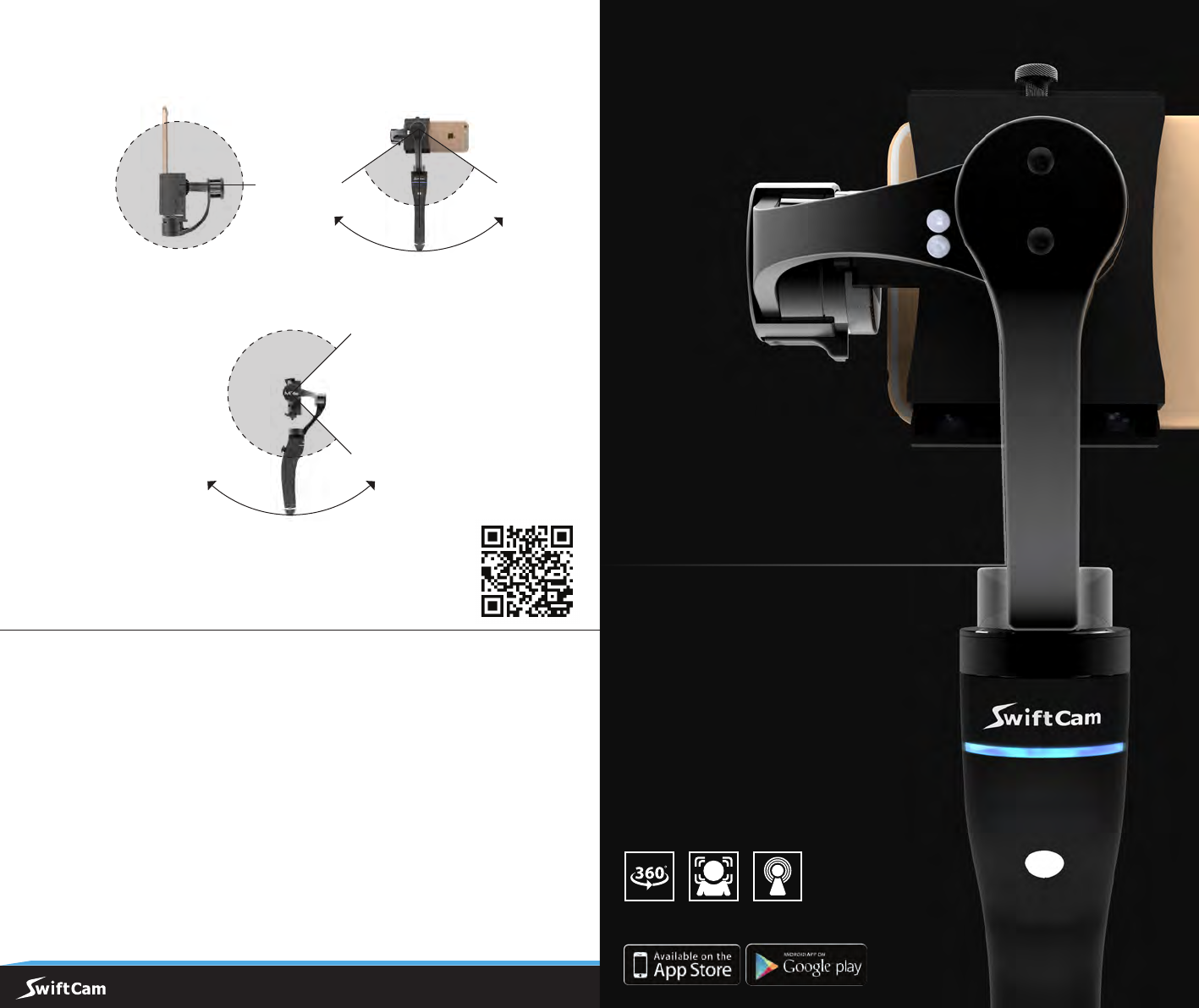Select the front-view gimbal diagram with gold phone
Image resolution: width=1199 pixels, height=1008 pixels.
[420, 183]
